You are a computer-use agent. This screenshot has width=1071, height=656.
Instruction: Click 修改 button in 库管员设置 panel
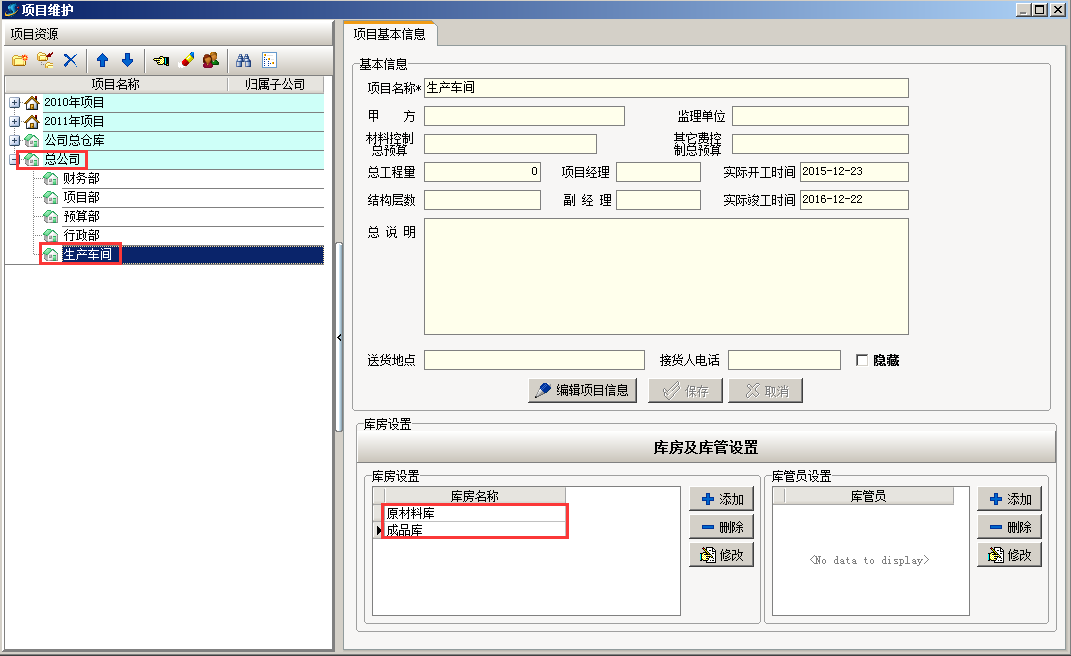click(x=1009, y=554)
